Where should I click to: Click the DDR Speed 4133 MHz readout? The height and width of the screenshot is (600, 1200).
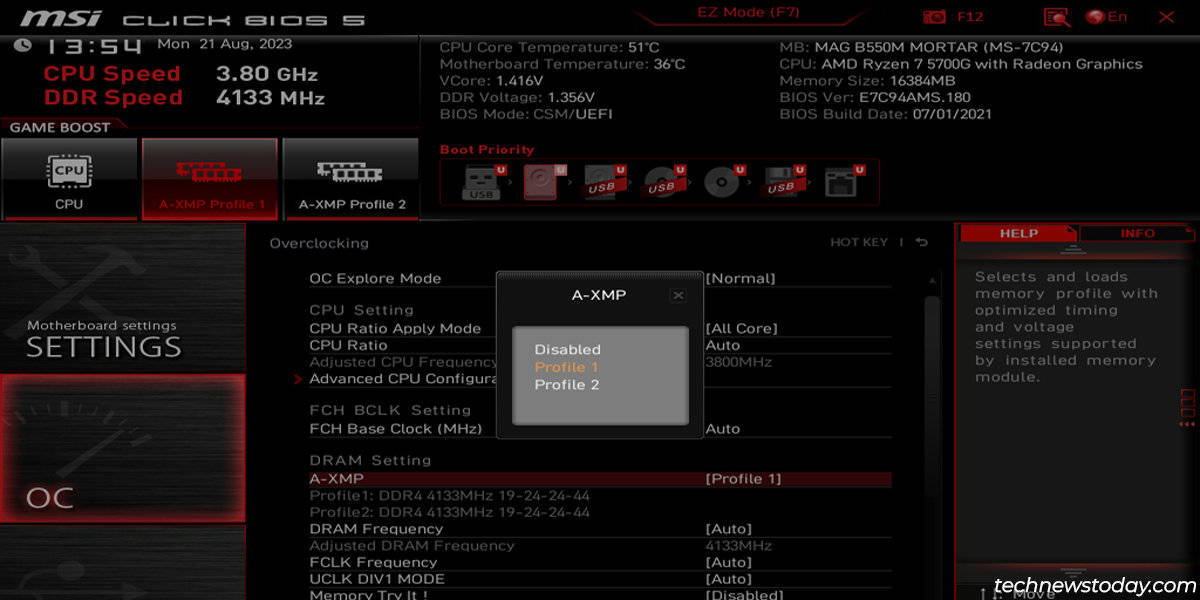(184, 98)
